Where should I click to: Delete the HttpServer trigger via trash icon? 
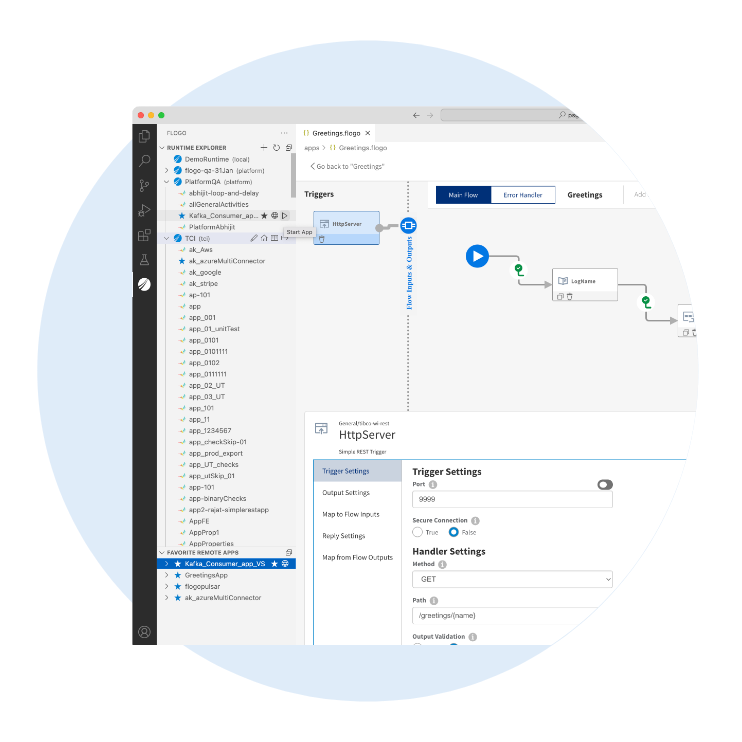tap(322, 239)
